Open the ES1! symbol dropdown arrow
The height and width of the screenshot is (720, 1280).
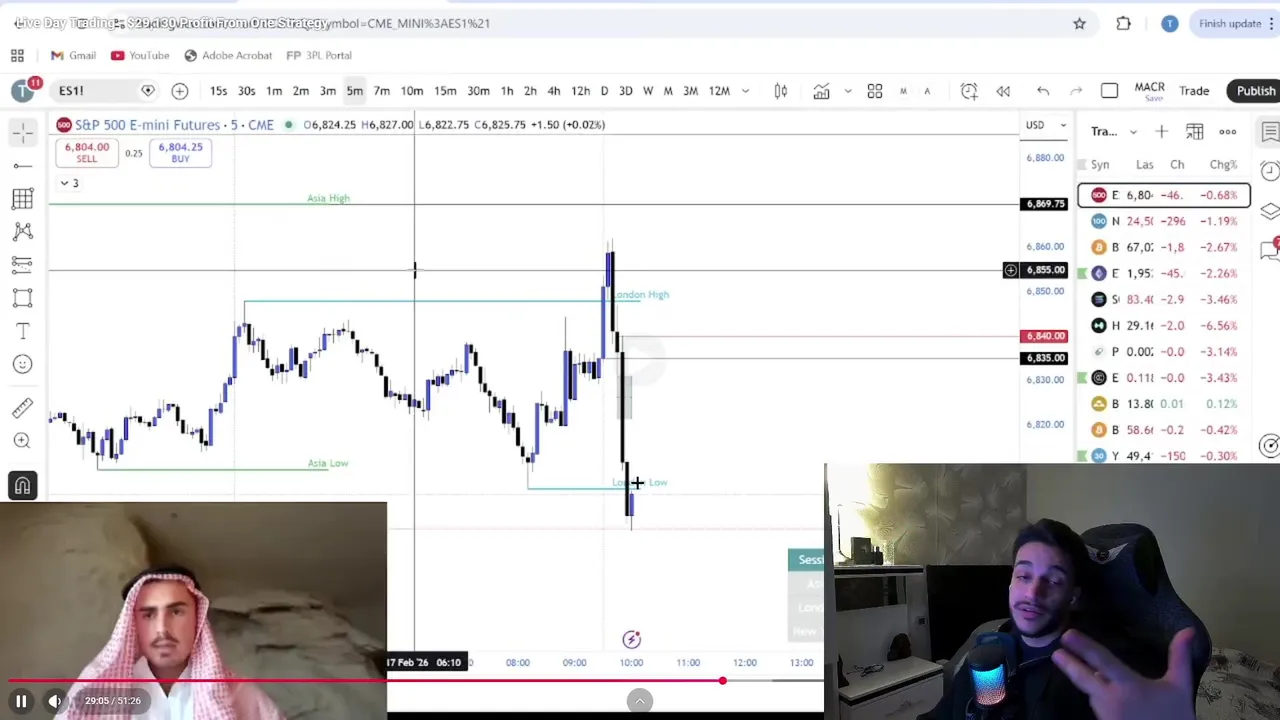(x=148, y=91)
